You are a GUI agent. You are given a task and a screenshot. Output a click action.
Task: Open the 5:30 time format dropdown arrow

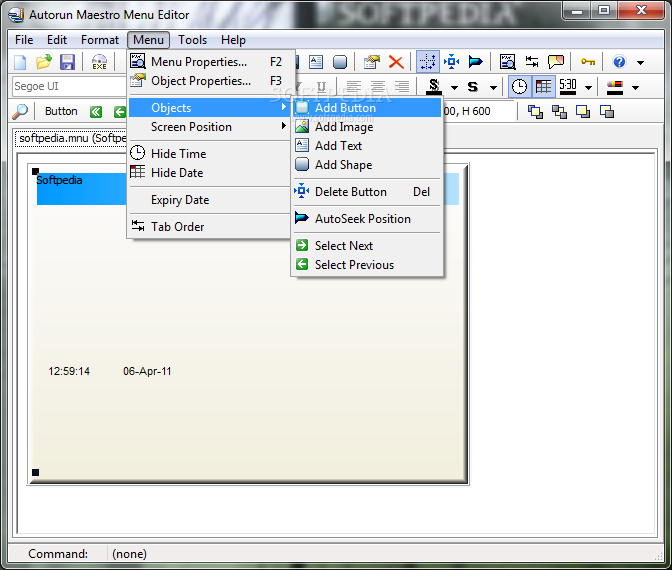click(x=588, y=87)
